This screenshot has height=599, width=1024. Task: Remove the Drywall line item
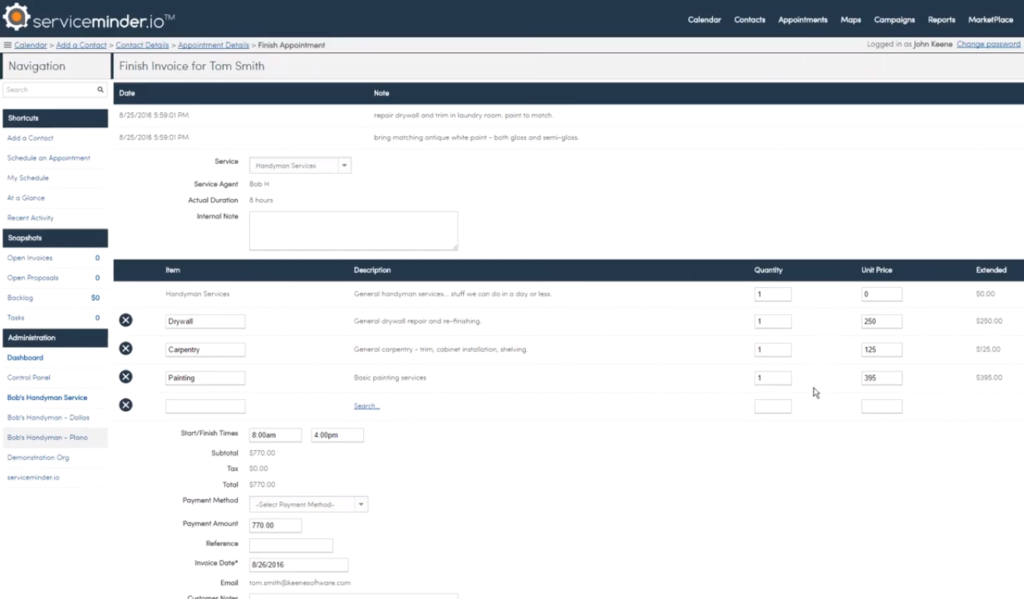click(x=126, y=320)
